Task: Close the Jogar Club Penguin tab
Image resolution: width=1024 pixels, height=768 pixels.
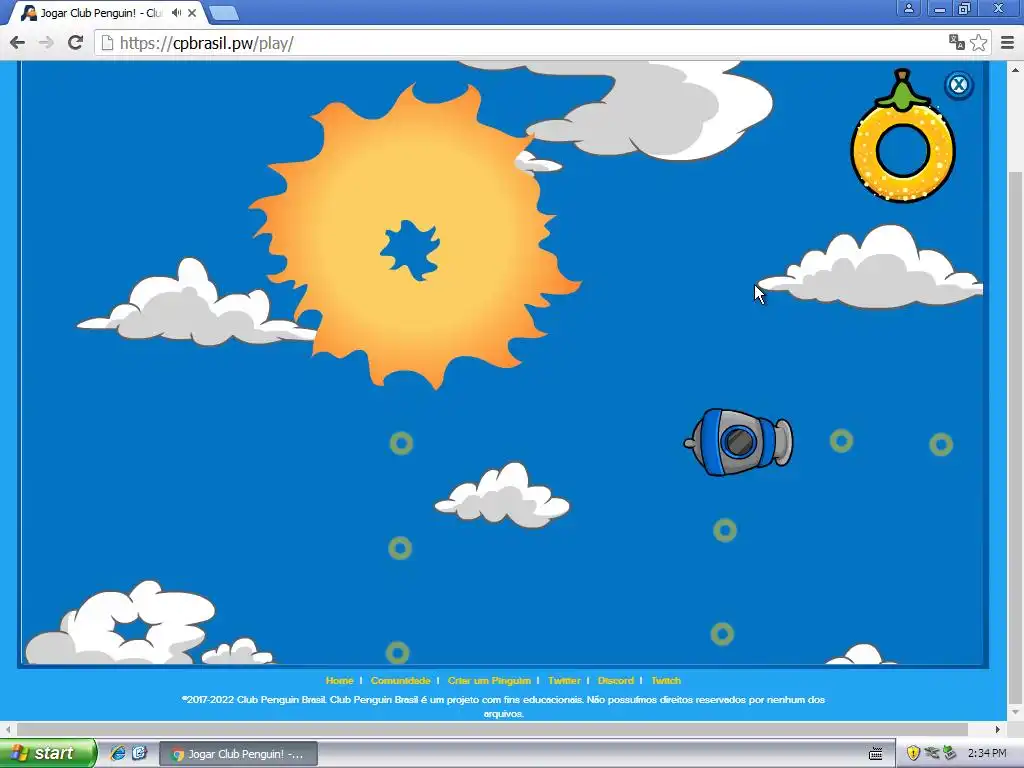Action: [x=192, y=12]
